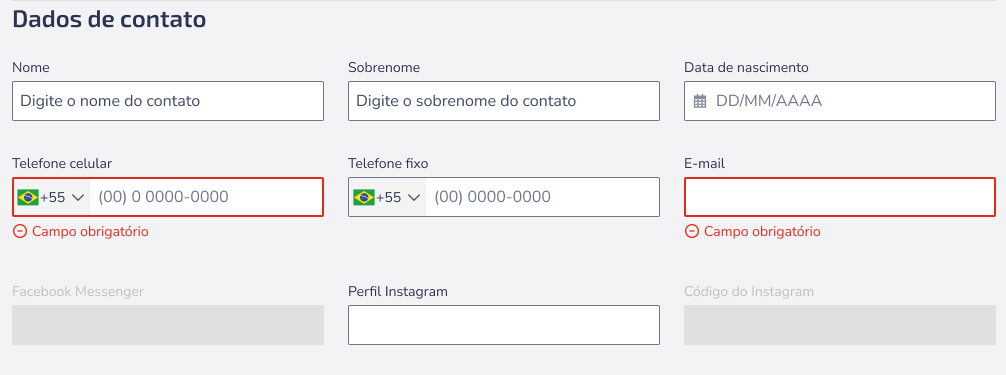Click the disabled Facebook Messenger field
The width and height of the screenshot is (1006, 375).
coord(167,325)
